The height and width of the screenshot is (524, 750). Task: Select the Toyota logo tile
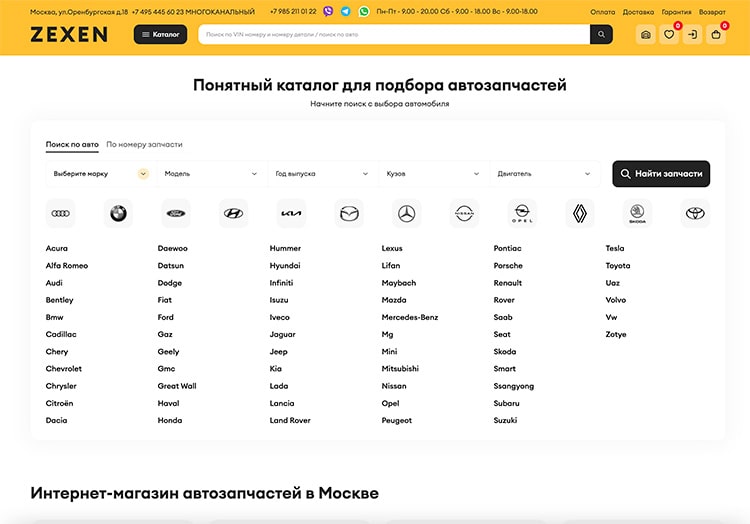point(695,213)
